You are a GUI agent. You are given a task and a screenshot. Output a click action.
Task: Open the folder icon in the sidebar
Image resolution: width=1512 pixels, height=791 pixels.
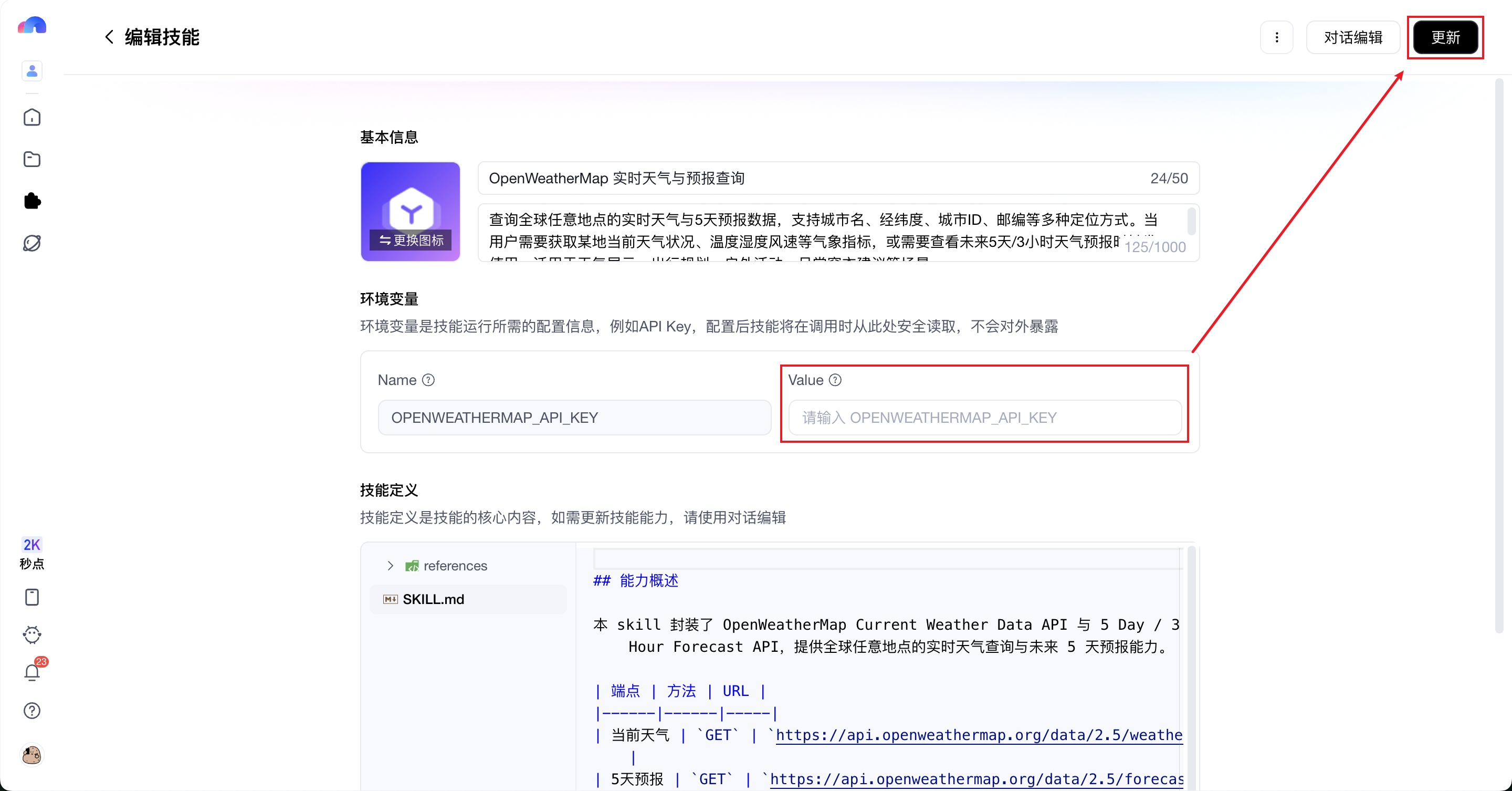tap(31, 159)
